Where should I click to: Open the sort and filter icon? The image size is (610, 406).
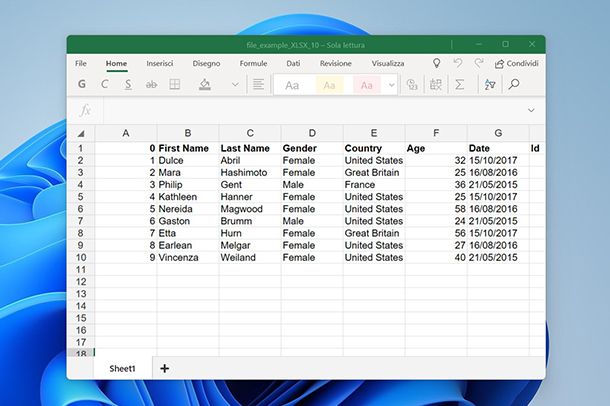(490, 84)
